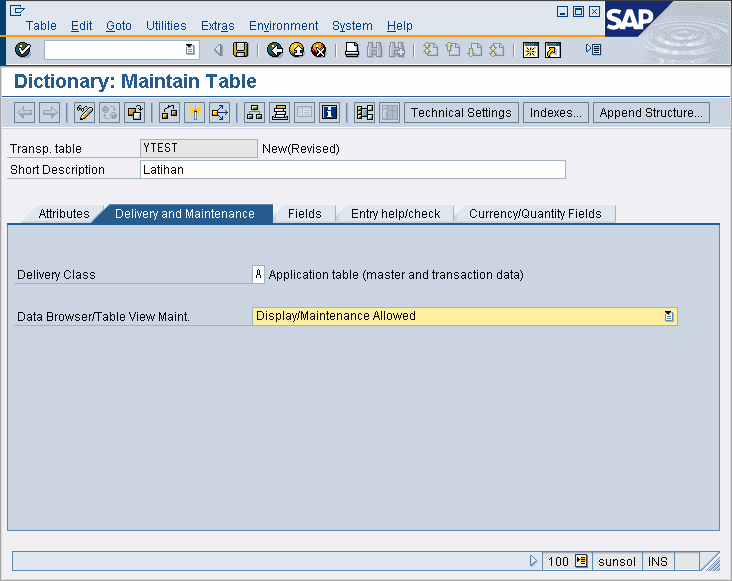Click the Find Next binoculars icon
The height and width of the screenshot is (581, 732).
click(397, 49)
